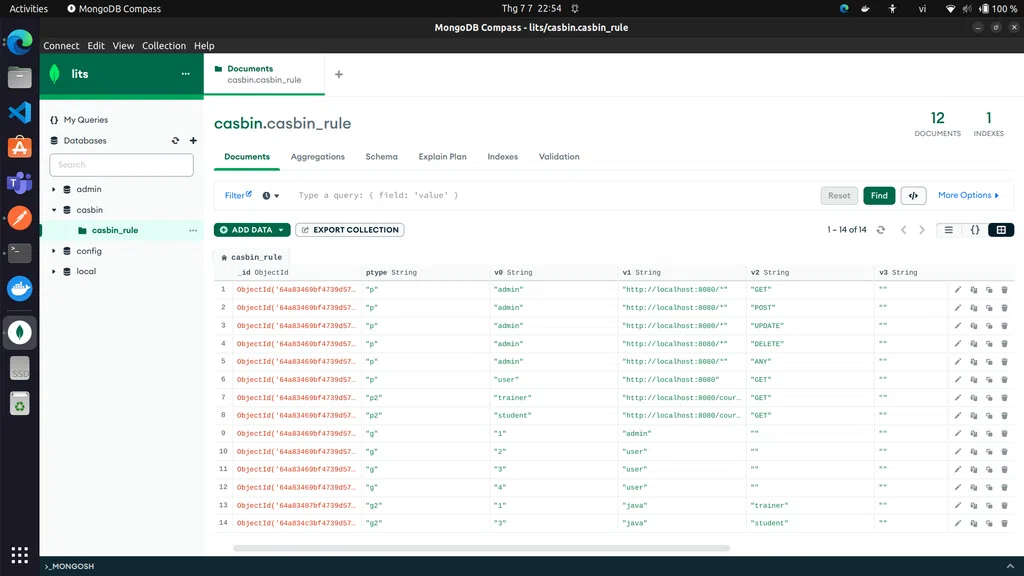1024x576 pixels.
Task: Click the query filter input
Action: [x=555, y=195]
